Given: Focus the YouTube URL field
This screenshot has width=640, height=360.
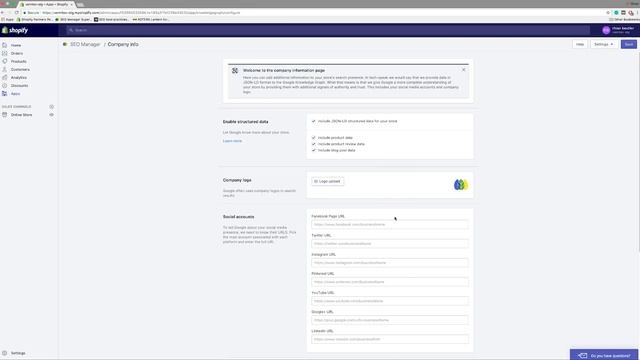Looking at the screenshot, I should point(390,301).
